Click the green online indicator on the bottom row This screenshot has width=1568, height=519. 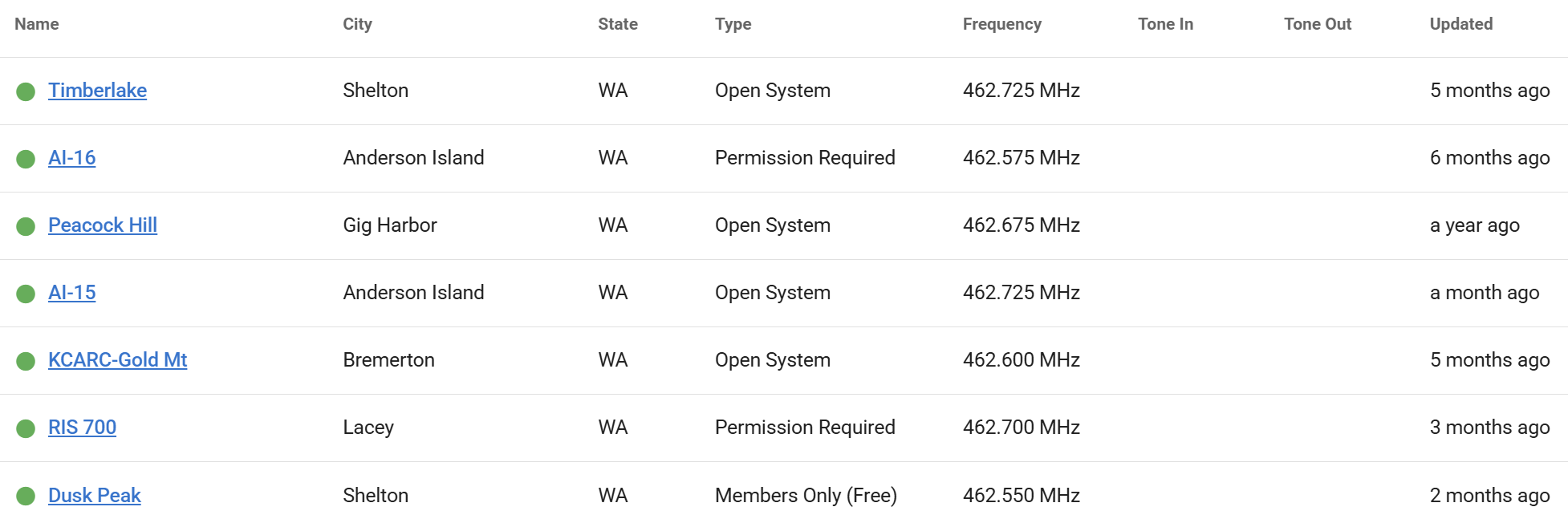pyautogui.click(x=26, y=496)
